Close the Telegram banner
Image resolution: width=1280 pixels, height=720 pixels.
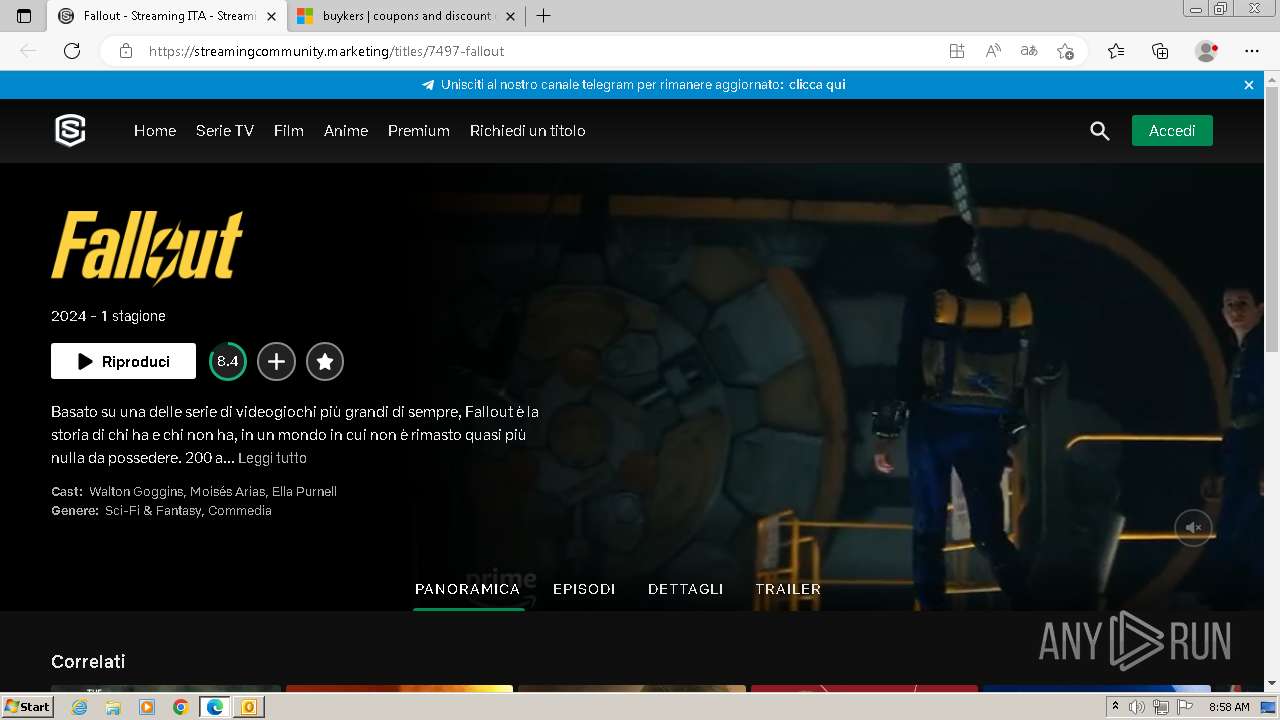pos(1249,85)
